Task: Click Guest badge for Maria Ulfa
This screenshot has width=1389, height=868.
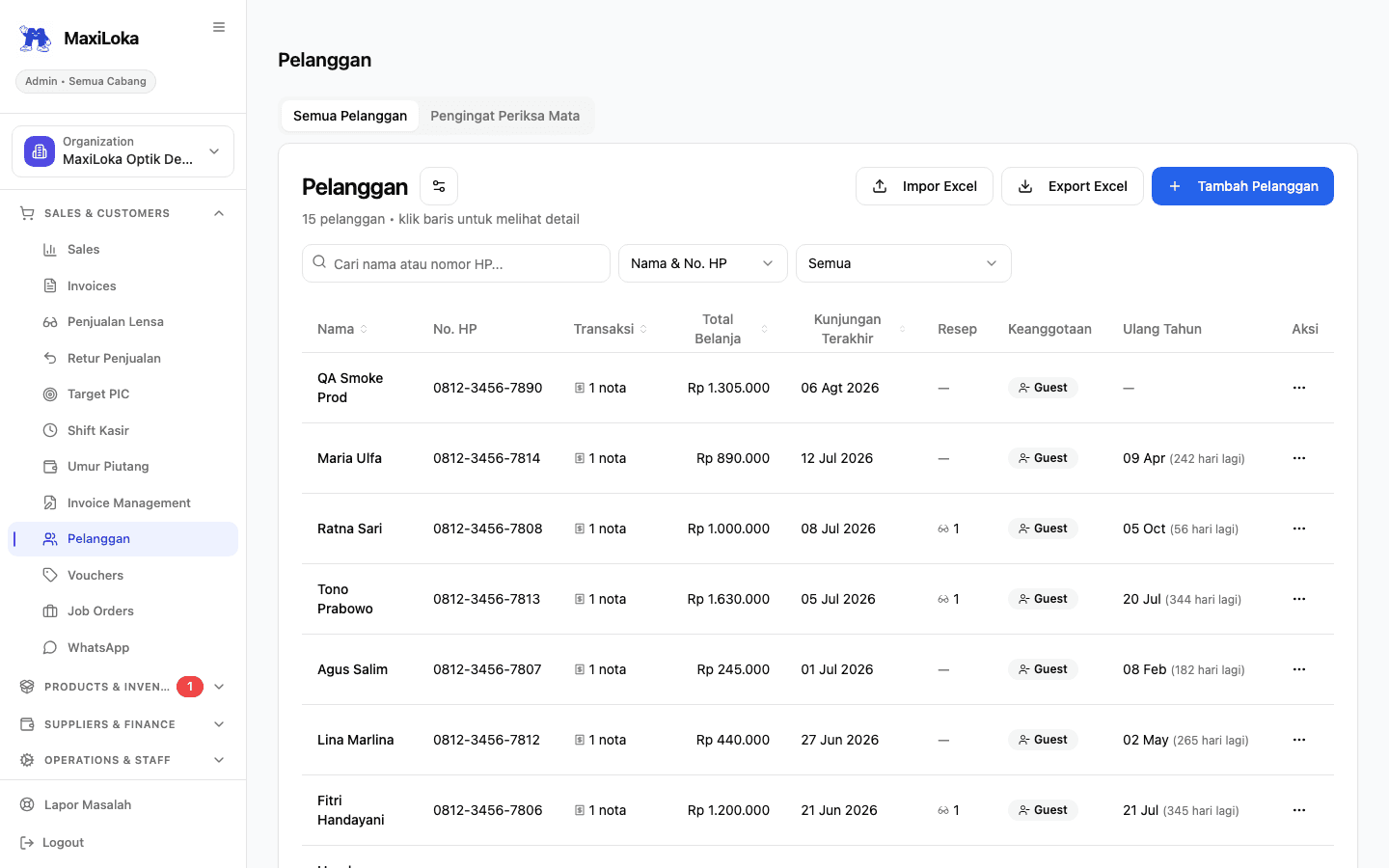Action: (x=1043, y=458)
